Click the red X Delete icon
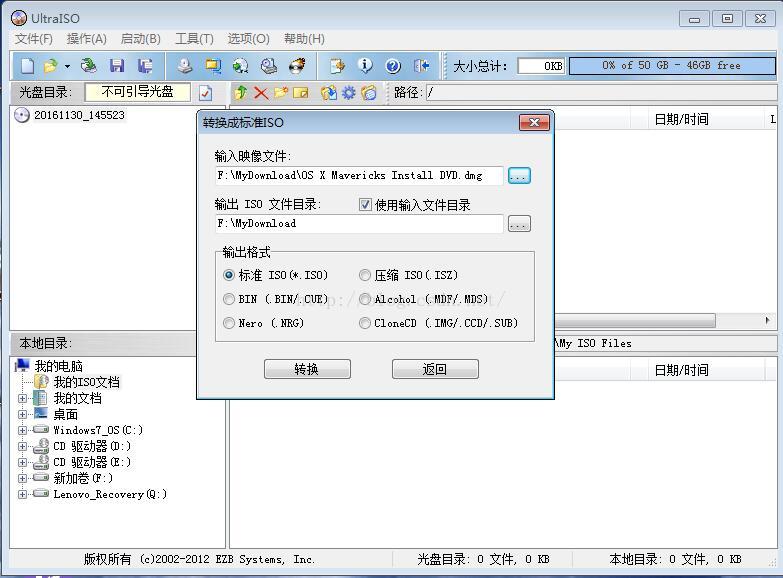Viewport: 783px width, 578px height. [x=261, y=92]
